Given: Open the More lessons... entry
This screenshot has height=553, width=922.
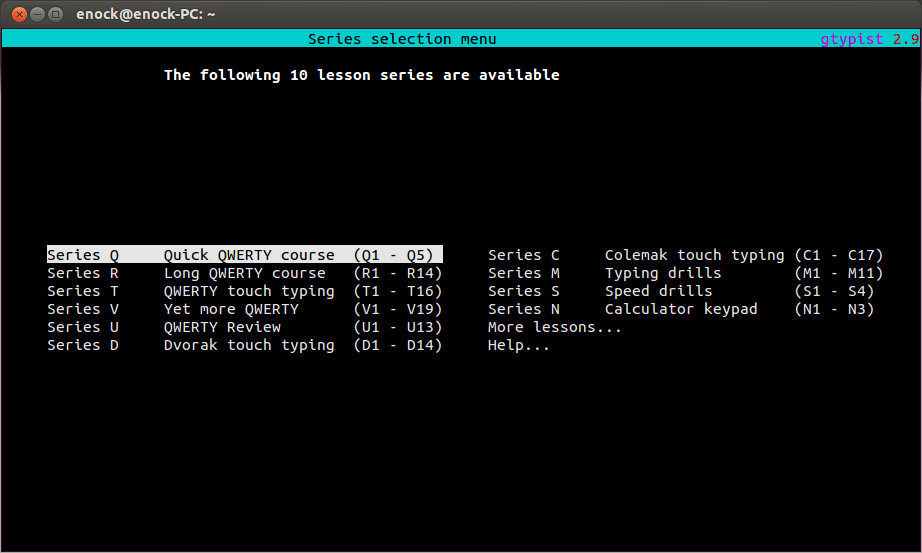Looking at the screenshot, I should tap(554, 327).
